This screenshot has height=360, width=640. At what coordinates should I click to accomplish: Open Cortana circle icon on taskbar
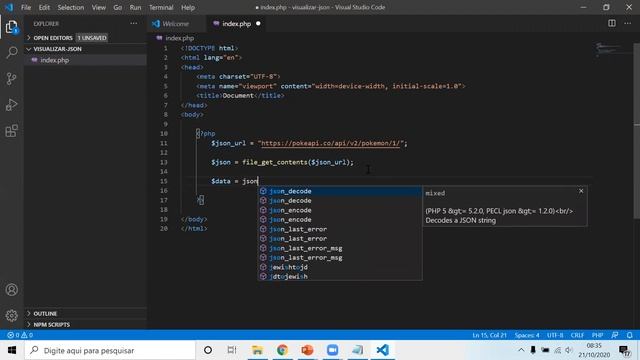[x=207, y=350]
